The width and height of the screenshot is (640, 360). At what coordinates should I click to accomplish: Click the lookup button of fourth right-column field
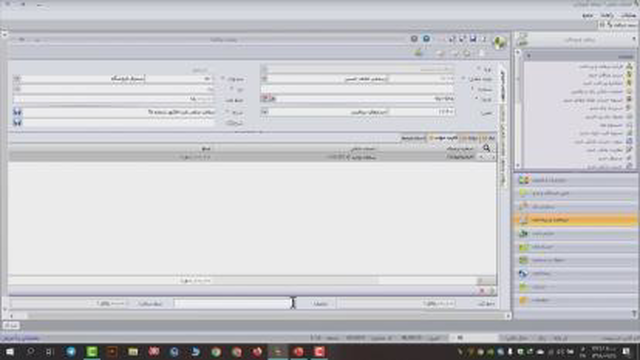tap(264, 111)
